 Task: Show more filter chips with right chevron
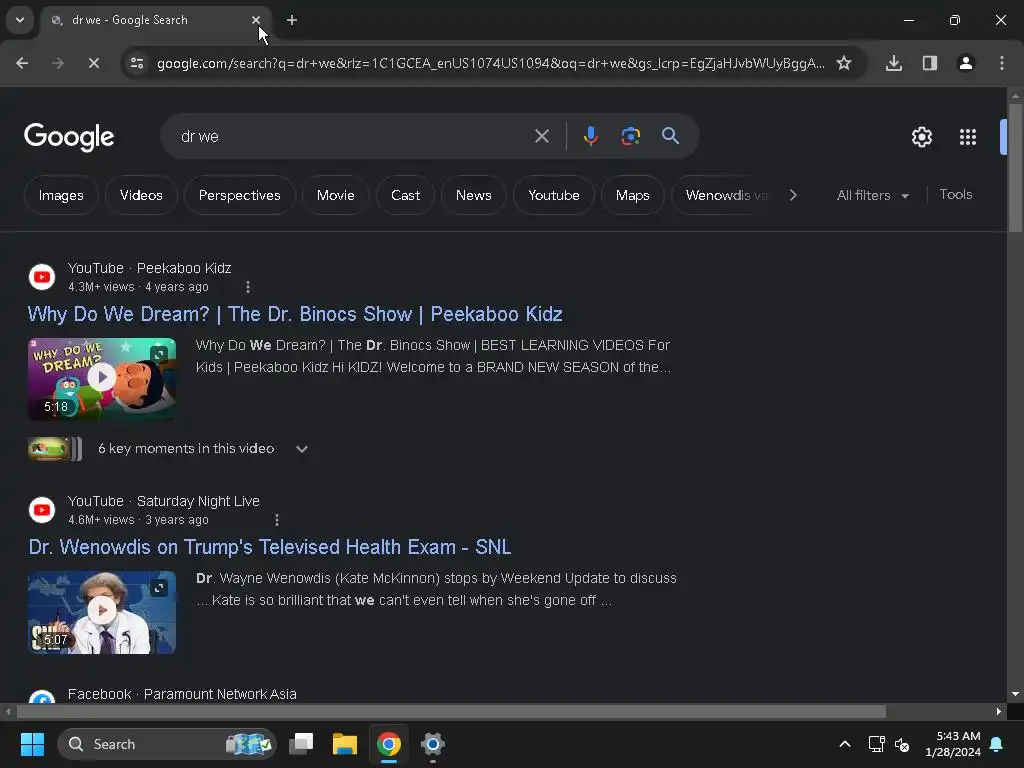tap(793, 195)
